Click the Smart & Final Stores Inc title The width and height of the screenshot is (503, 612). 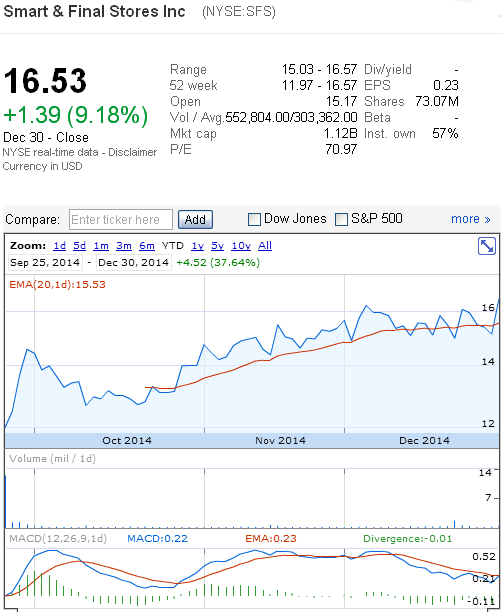click(94, 11)
